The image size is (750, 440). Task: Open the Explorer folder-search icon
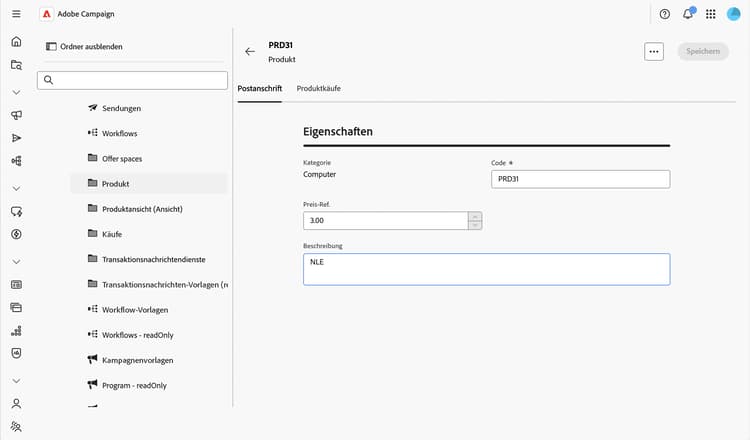click(16, 65)
